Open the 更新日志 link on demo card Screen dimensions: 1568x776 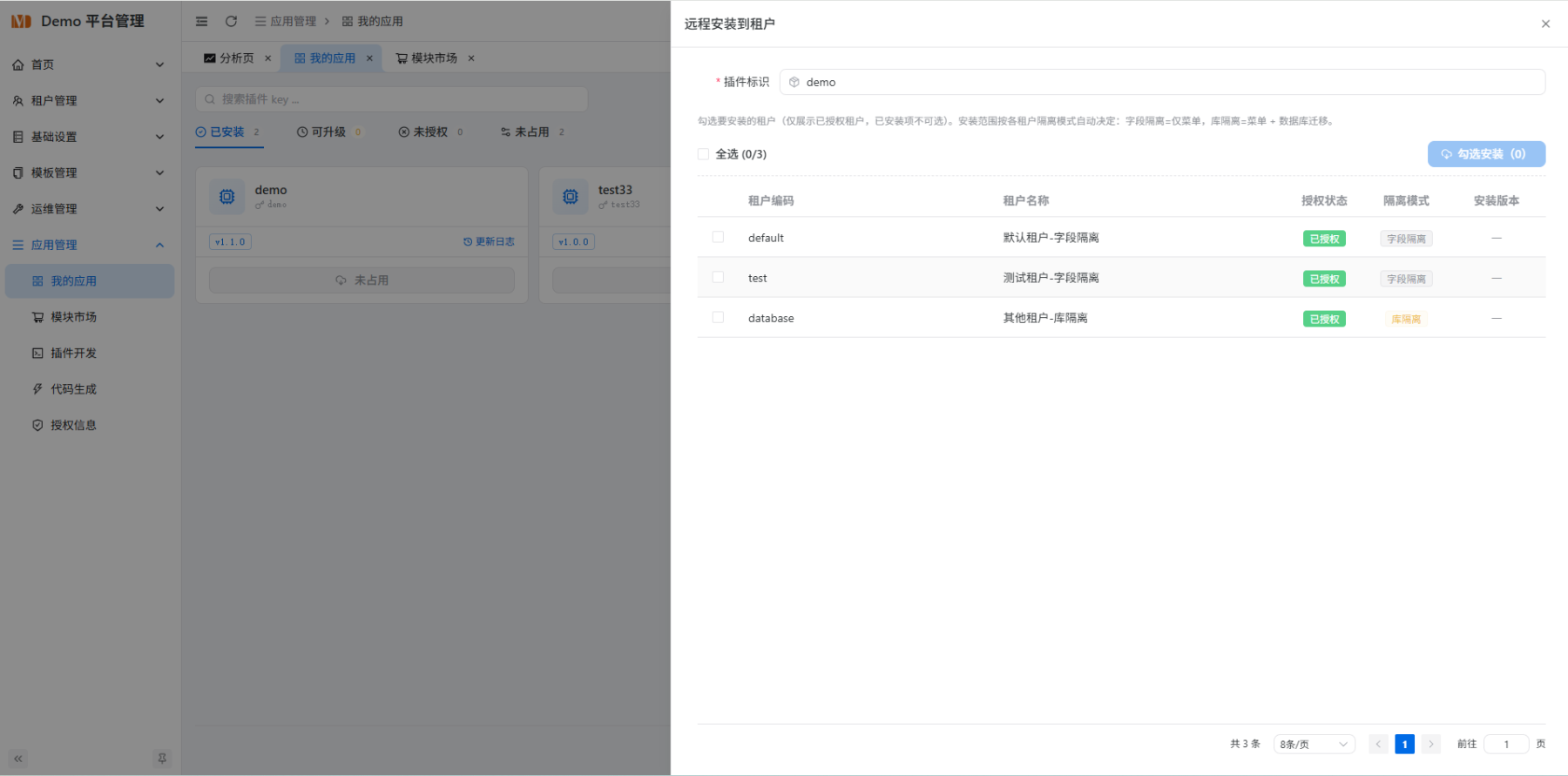pyautogui.click(x=489, y=241)
